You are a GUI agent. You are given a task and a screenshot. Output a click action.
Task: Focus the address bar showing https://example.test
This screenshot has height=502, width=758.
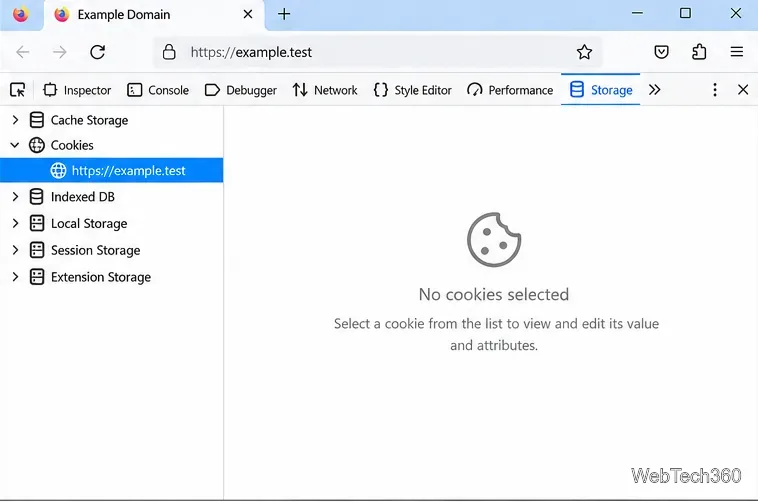pos(377,52)
